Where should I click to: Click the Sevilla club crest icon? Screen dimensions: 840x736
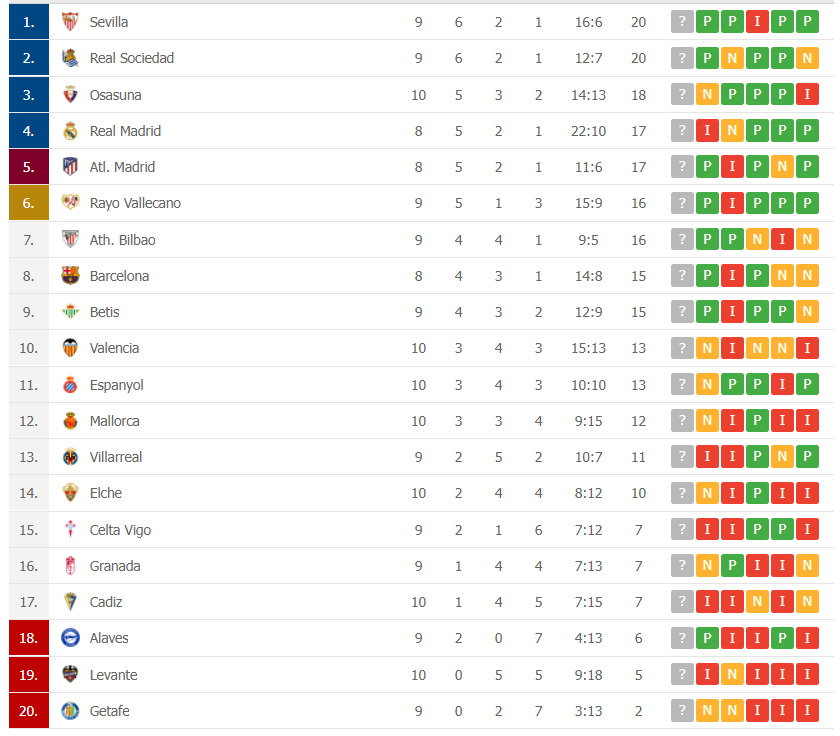coord(70,22)
